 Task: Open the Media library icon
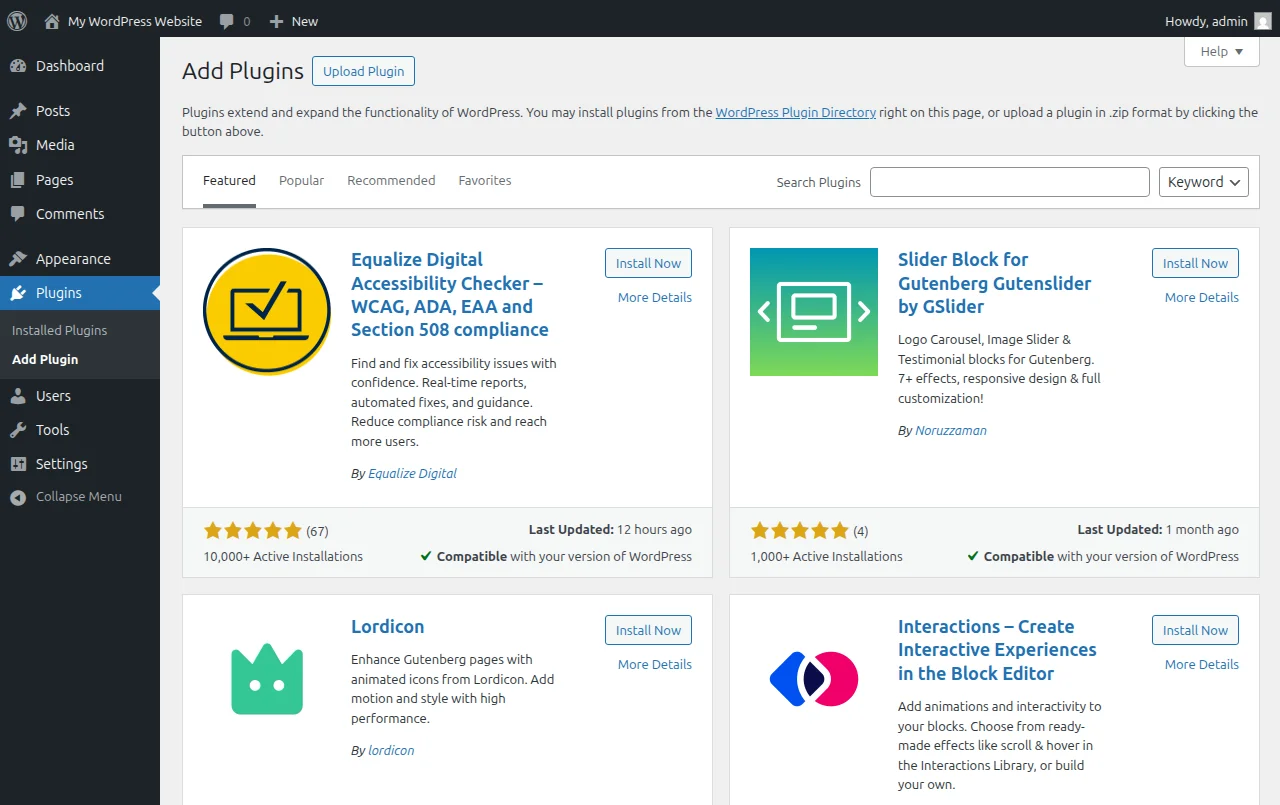(22, 144)
